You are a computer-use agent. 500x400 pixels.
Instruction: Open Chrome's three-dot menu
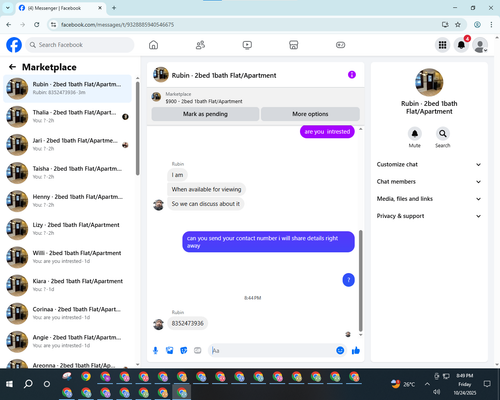click(491, 25)
